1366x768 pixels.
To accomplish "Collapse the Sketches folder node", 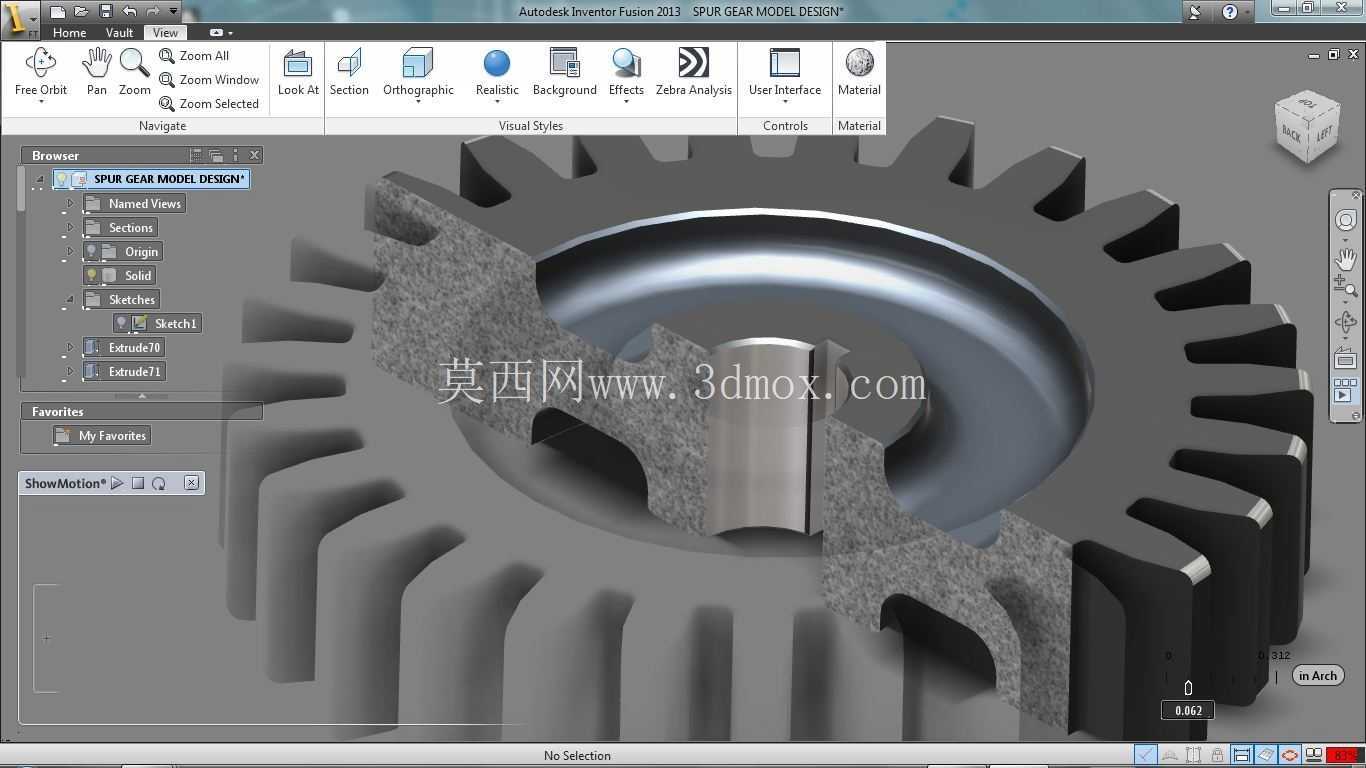I will [70, 300].
